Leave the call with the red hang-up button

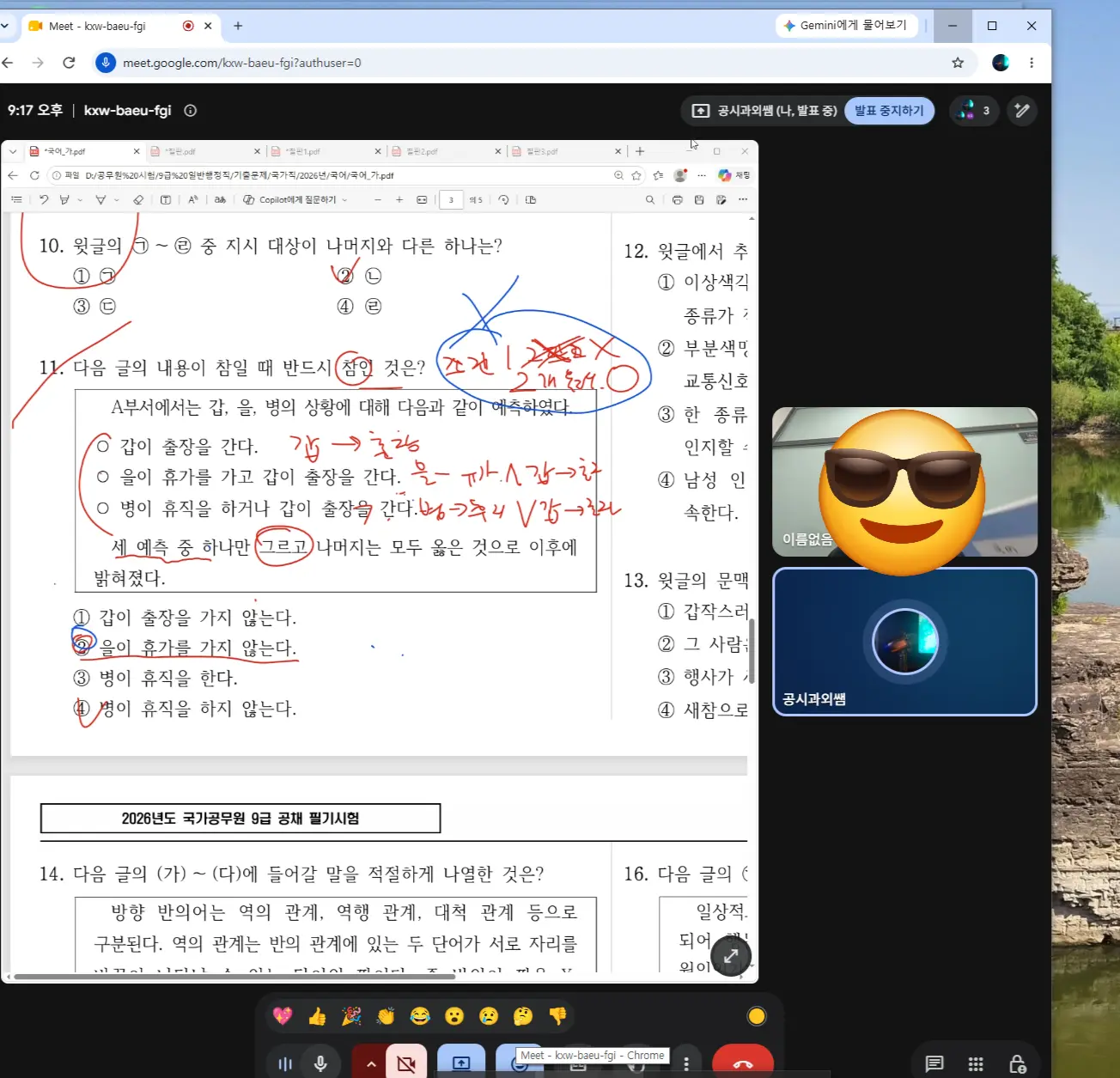[x=743, y=1063]
